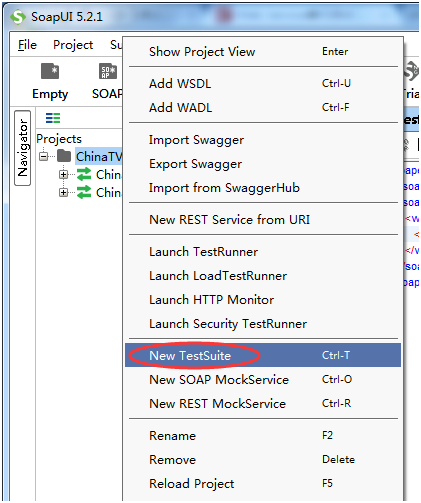The image size is (421, 503).
Task: Click the first Chin interface arrows icon
Action: point(84,174)
